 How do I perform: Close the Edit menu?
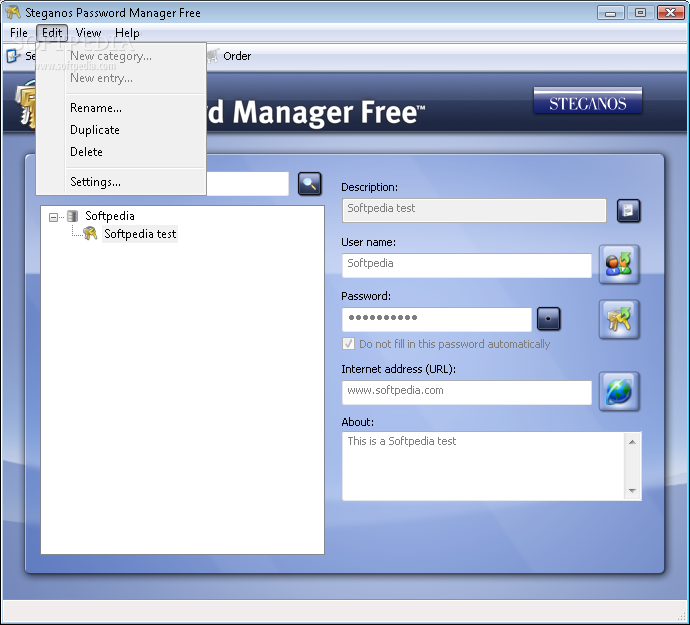pyautogui.click(x=52, y=33)
